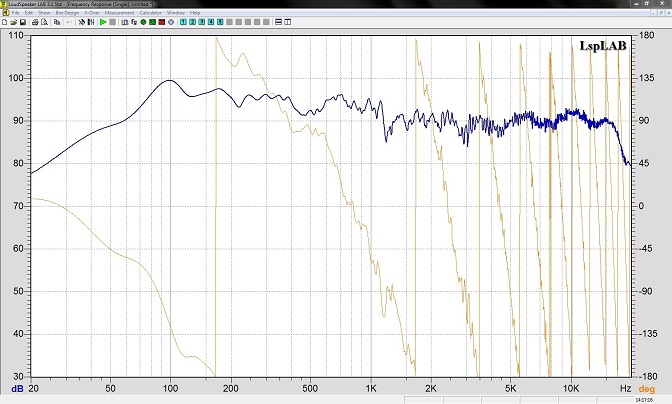Viewport: 672px width, 404px height.
Task: Click the -180 degree axis value
Action: (x=645, y=376)
